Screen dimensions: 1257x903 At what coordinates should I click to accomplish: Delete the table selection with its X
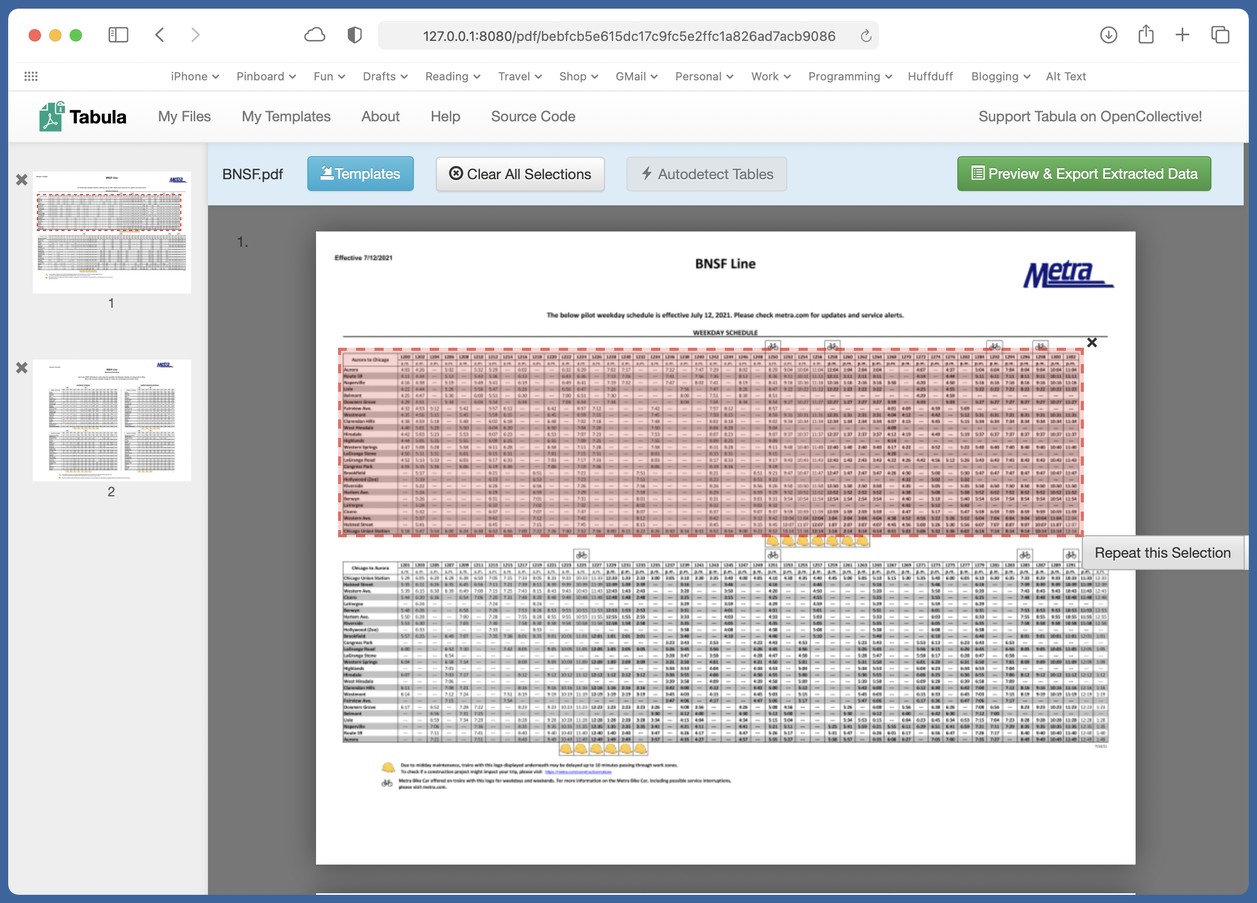click(x=1092, y=343)
